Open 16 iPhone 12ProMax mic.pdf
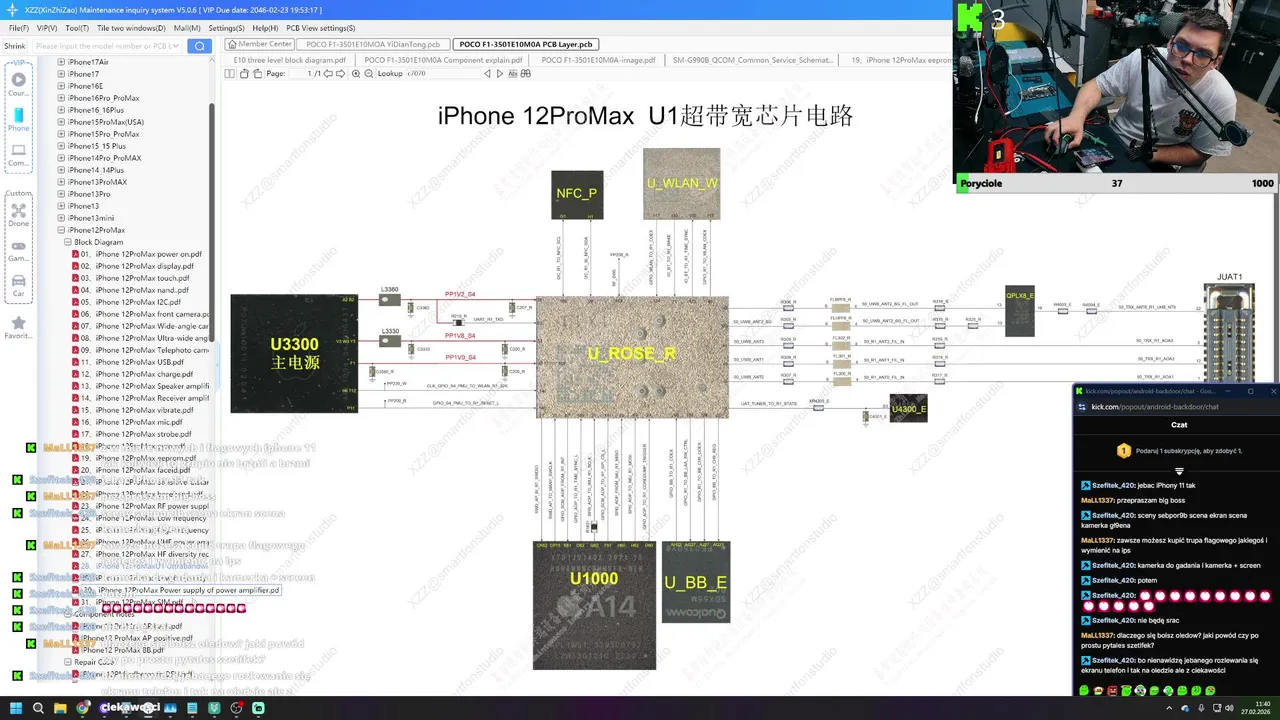Image resolution: width=1280 pixels, height=720 pixels. click(128, 422)
